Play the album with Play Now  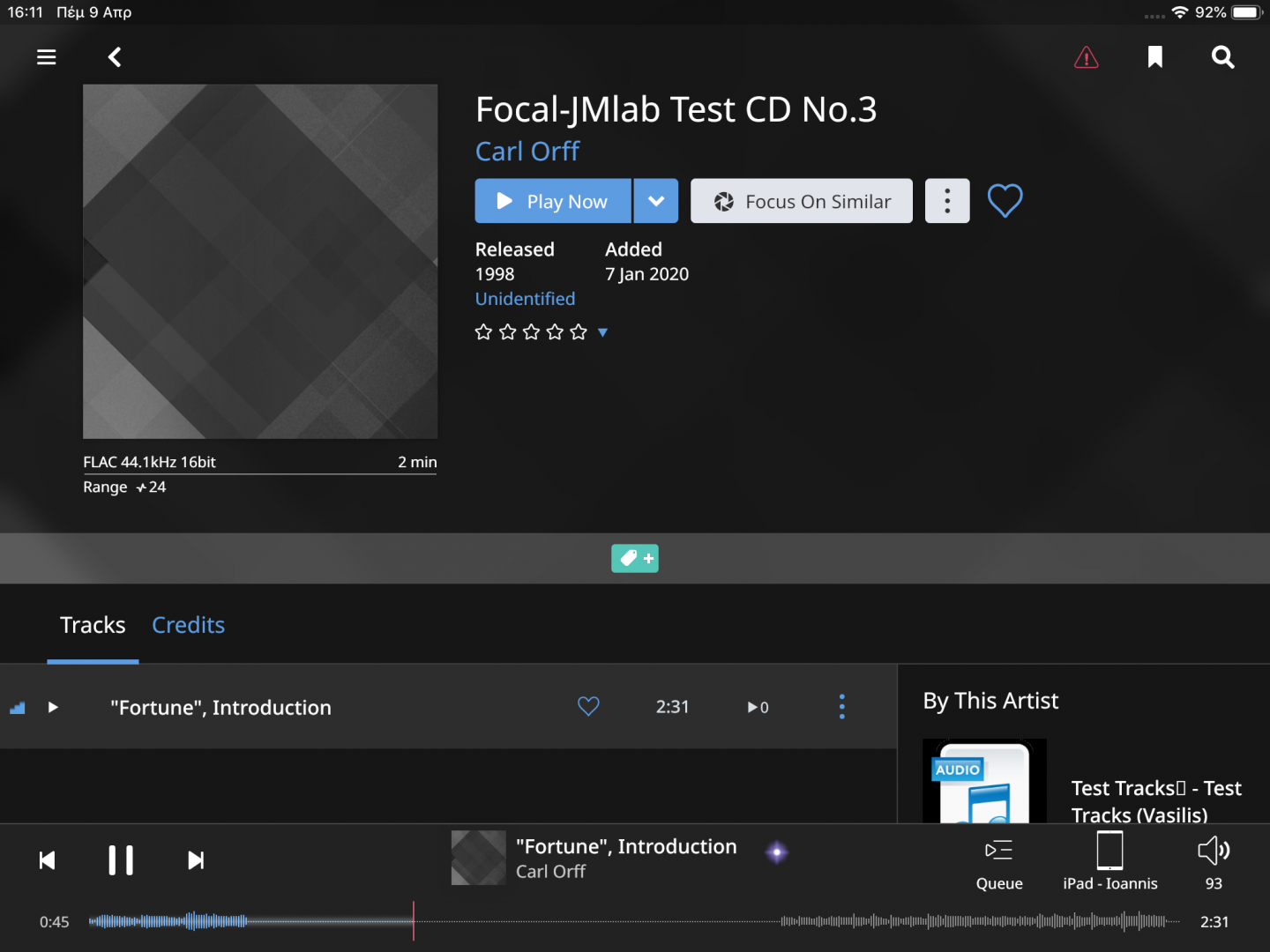553,201
